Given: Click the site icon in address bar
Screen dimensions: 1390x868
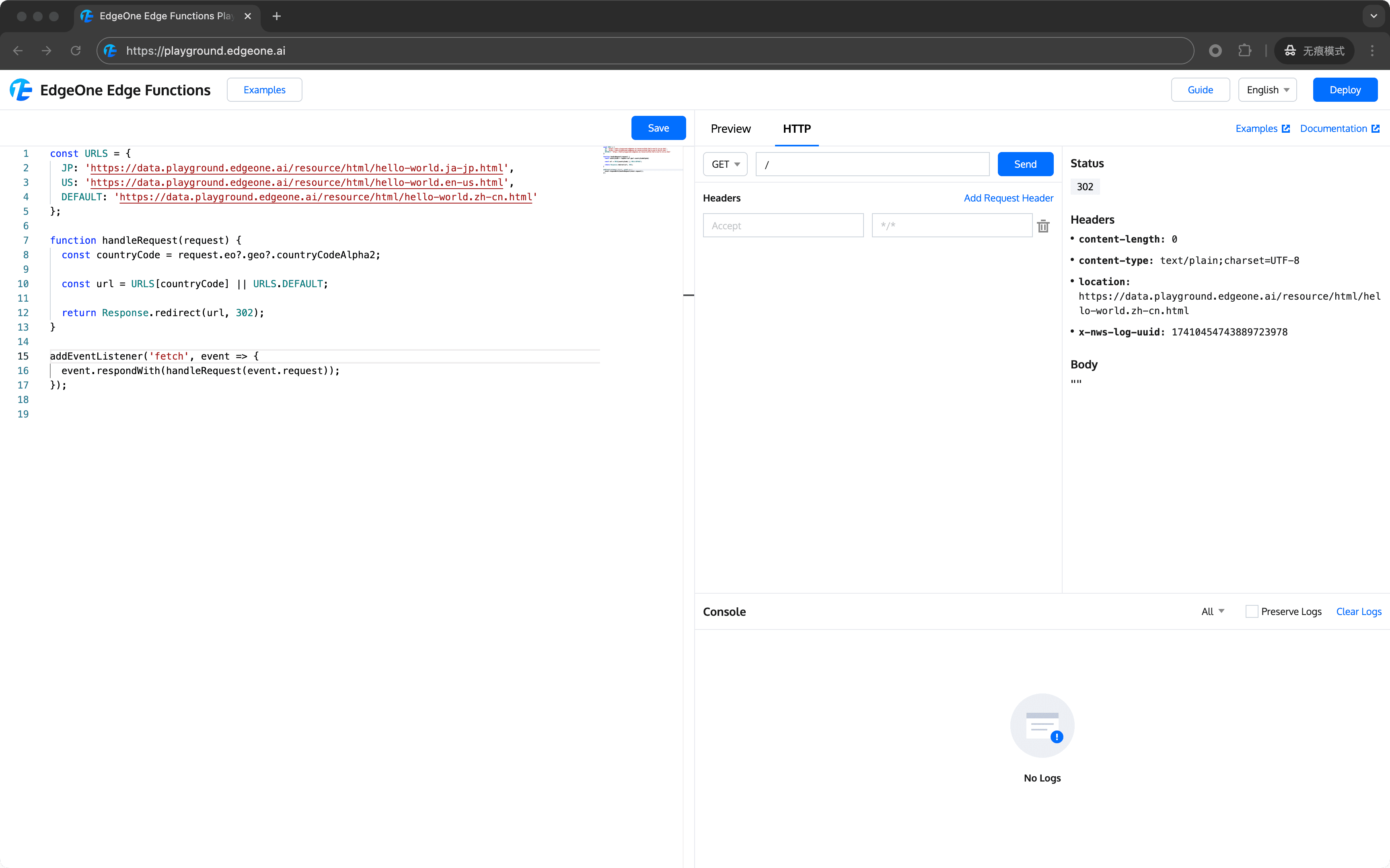Looking at the screenshot, I should 111,51.
